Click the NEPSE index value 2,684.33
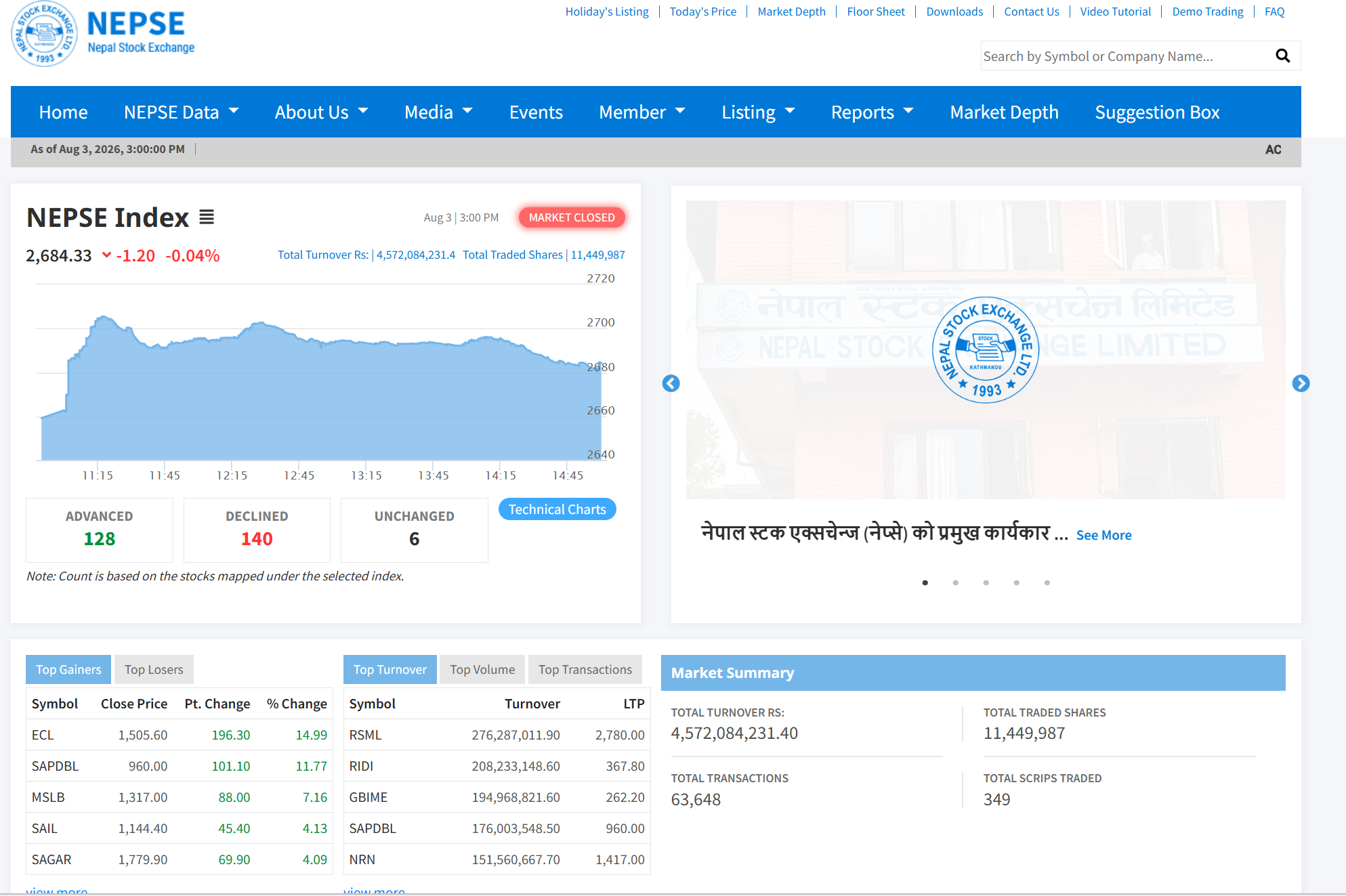This screenshot has width=1346, height=896. pyautogui.click(x=58, y=256)
